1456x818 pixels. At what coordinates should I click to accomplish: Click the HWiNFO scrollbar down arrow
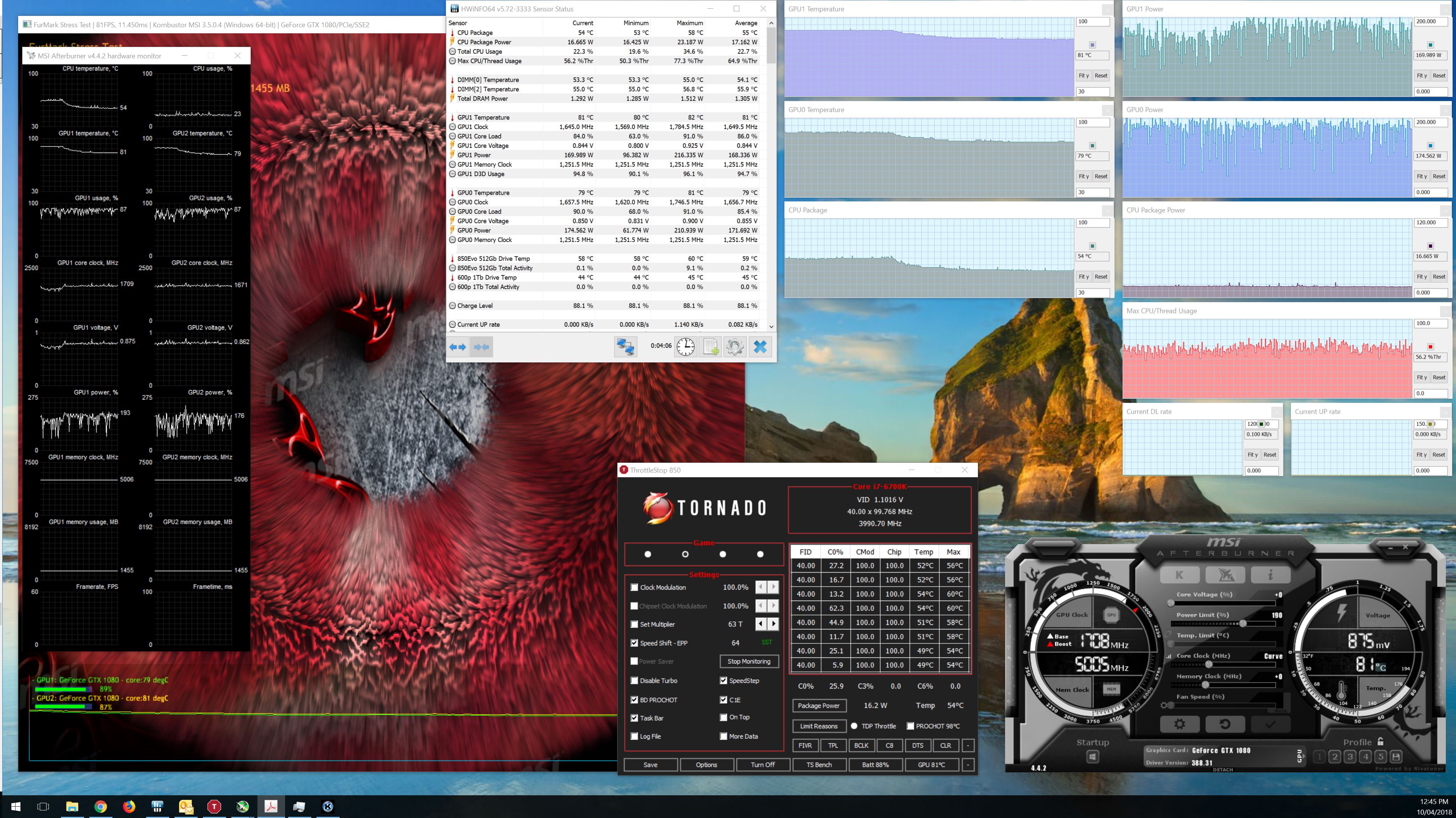(771, 326)
